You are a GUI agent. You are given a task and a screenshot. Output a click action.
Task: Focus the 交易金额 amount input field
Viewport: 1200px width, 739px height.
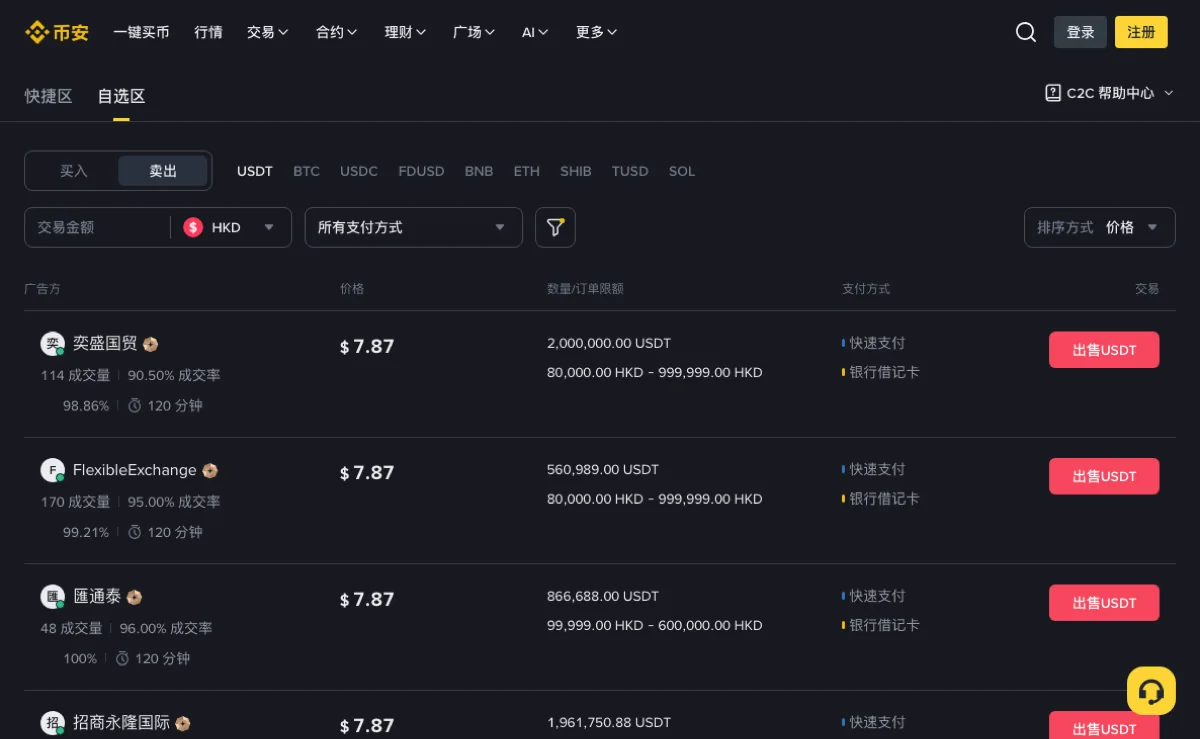tap(97, 227)
